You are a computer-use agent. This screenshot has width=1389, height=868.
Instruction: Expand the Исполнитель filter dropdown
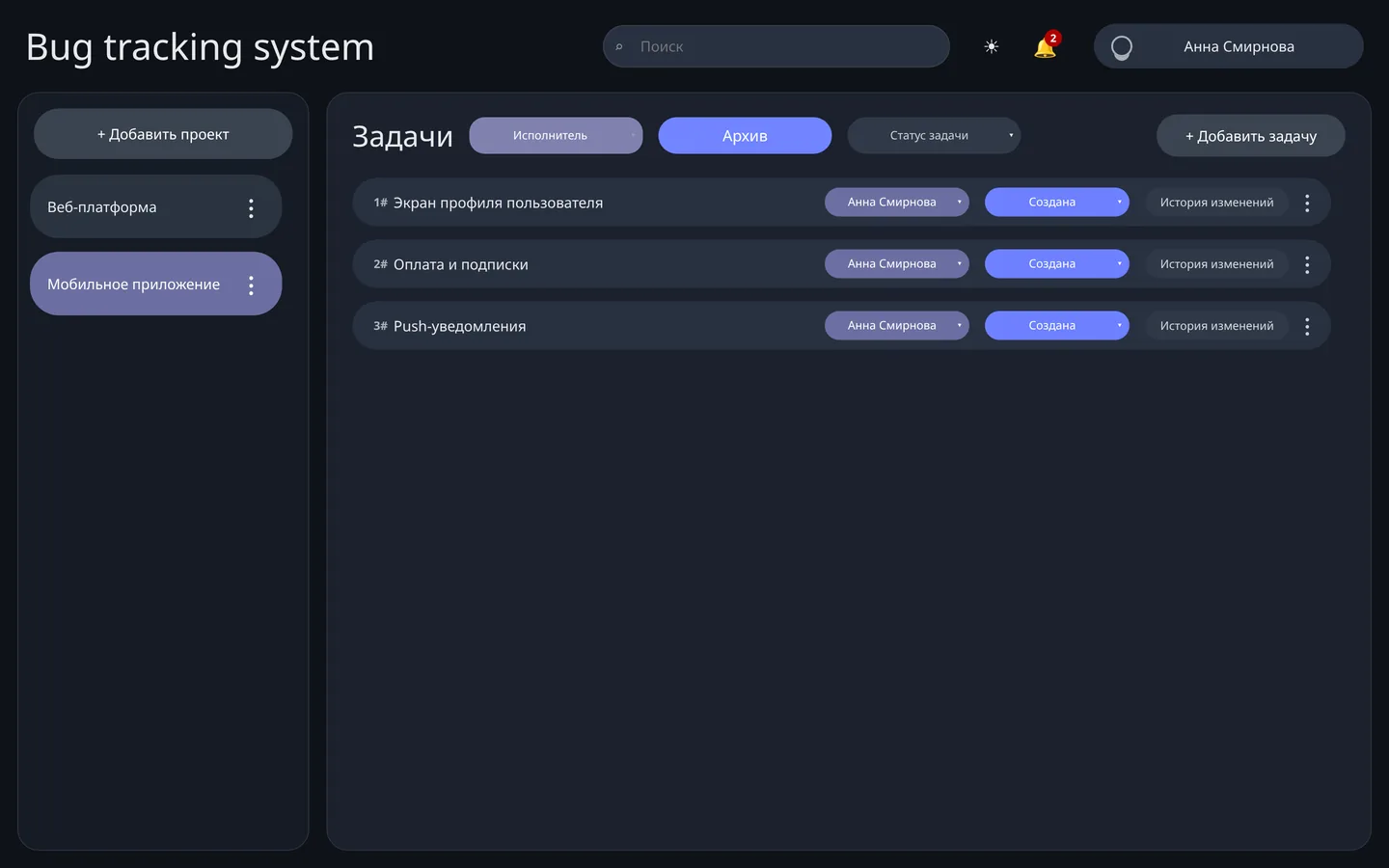(x=556, y=136)
